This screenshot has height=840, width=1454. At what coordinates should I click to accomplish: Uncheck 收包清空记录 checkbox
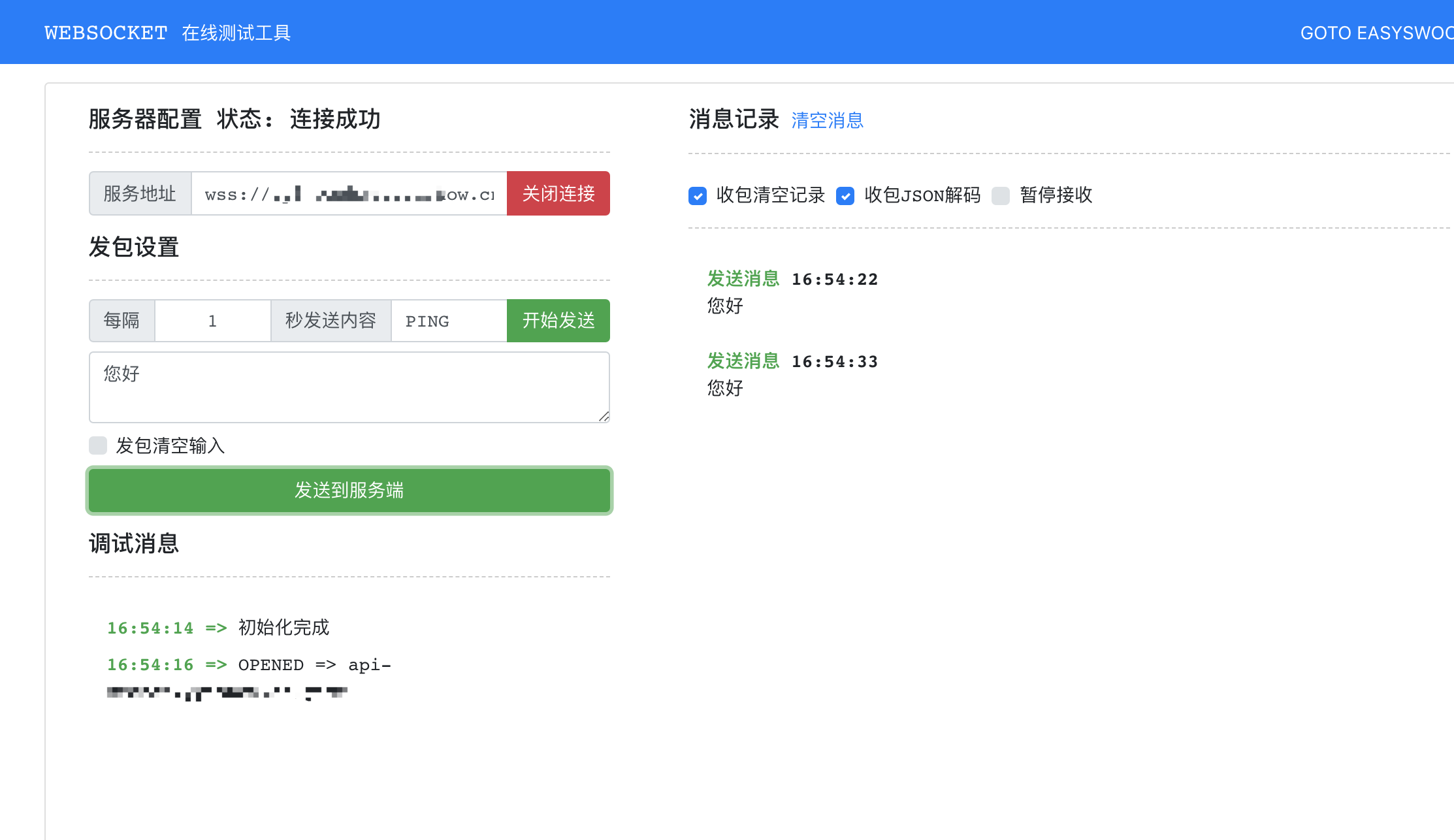(x=698, y=195)
